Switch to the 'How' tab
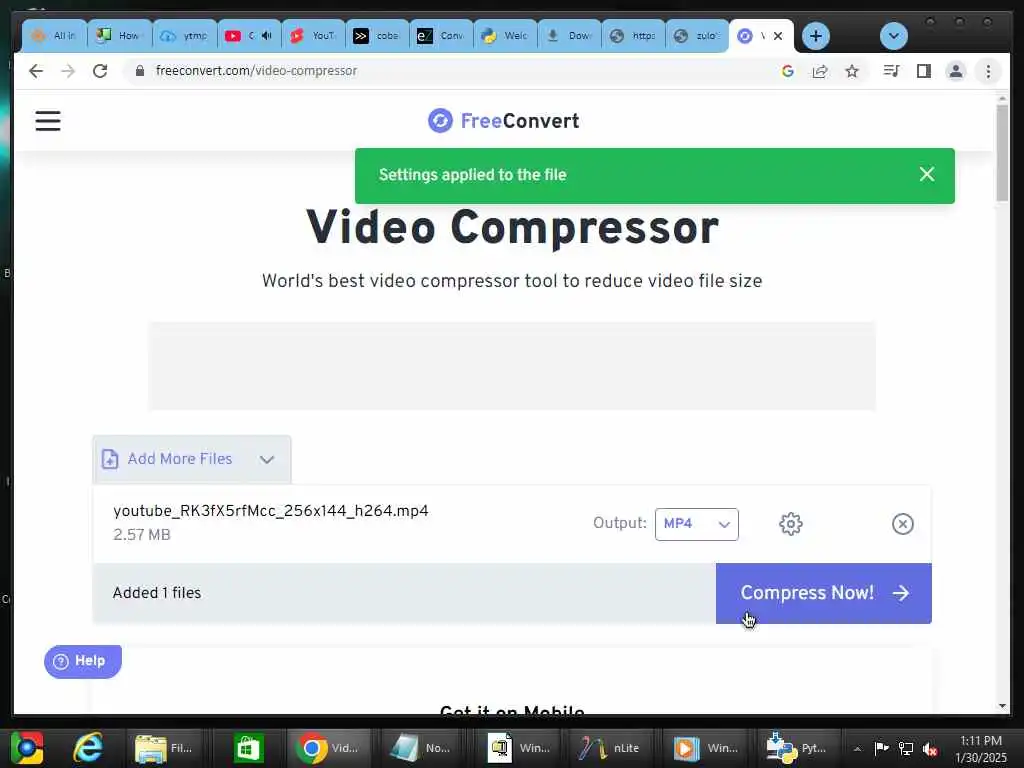1024x768 pixels. pyautogui.click(x=120, y=36)
